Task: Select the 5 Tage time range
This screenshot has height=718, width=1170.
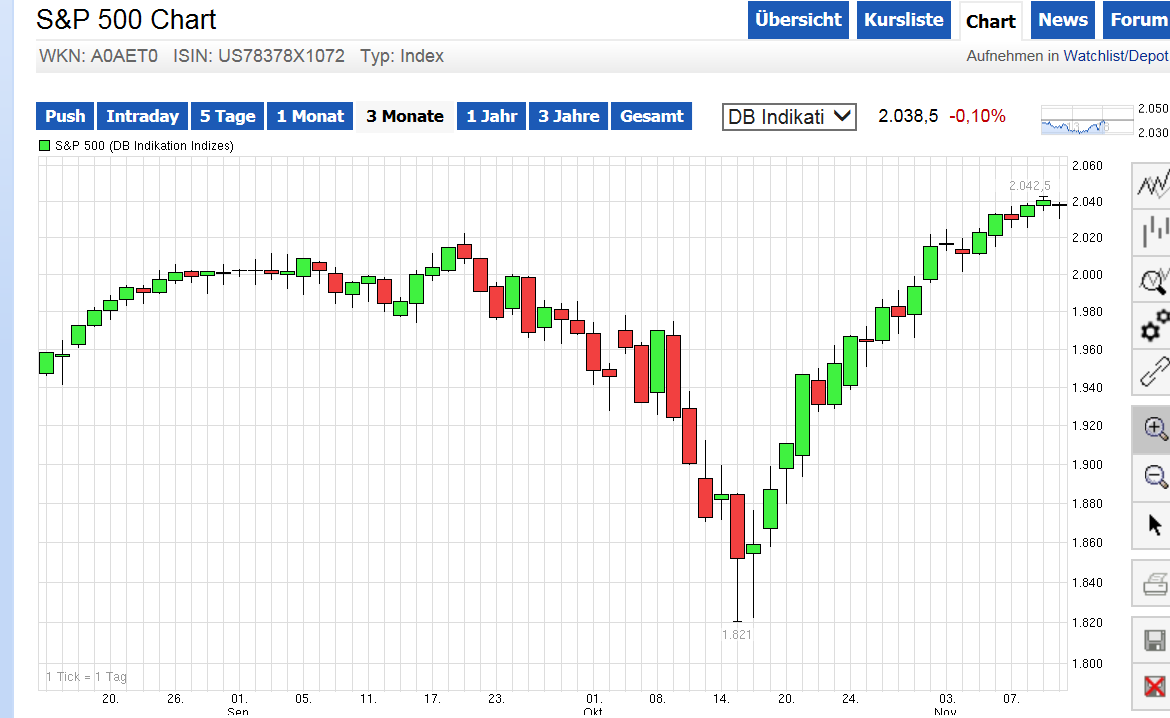Action: pyautogui.click(x=228, y=116)
